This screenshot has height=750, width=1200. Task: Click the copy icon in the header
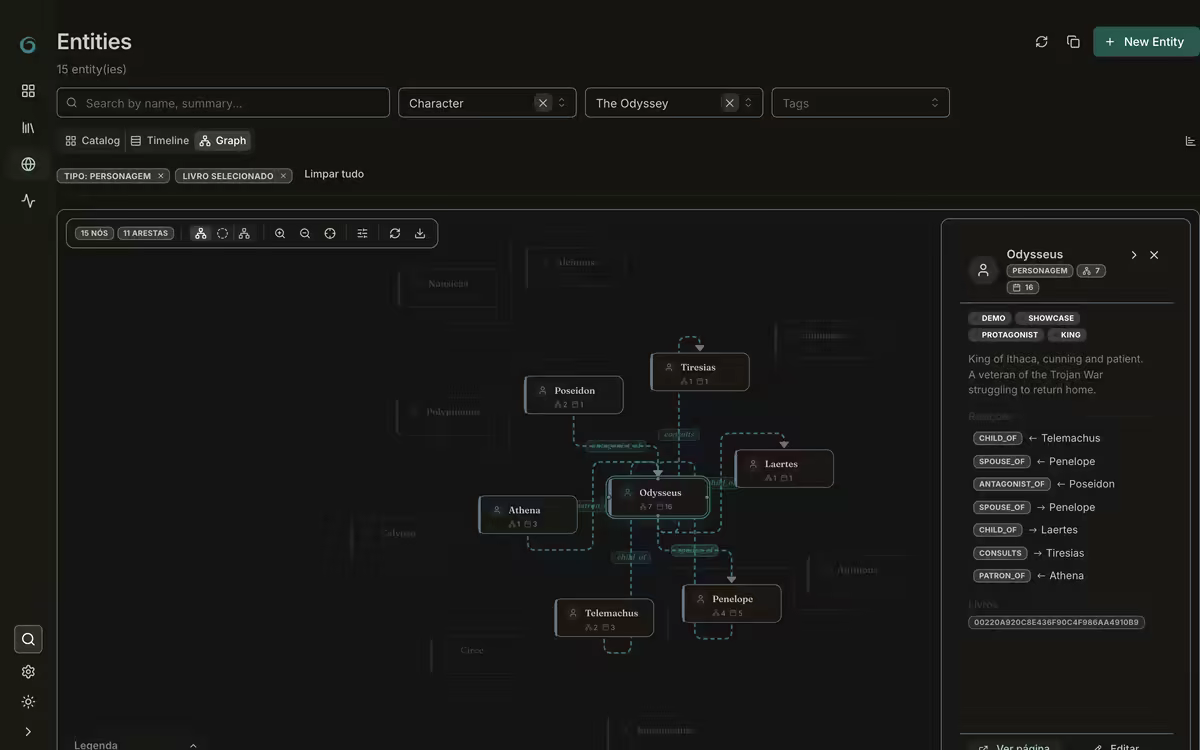tap(1073, 42)
